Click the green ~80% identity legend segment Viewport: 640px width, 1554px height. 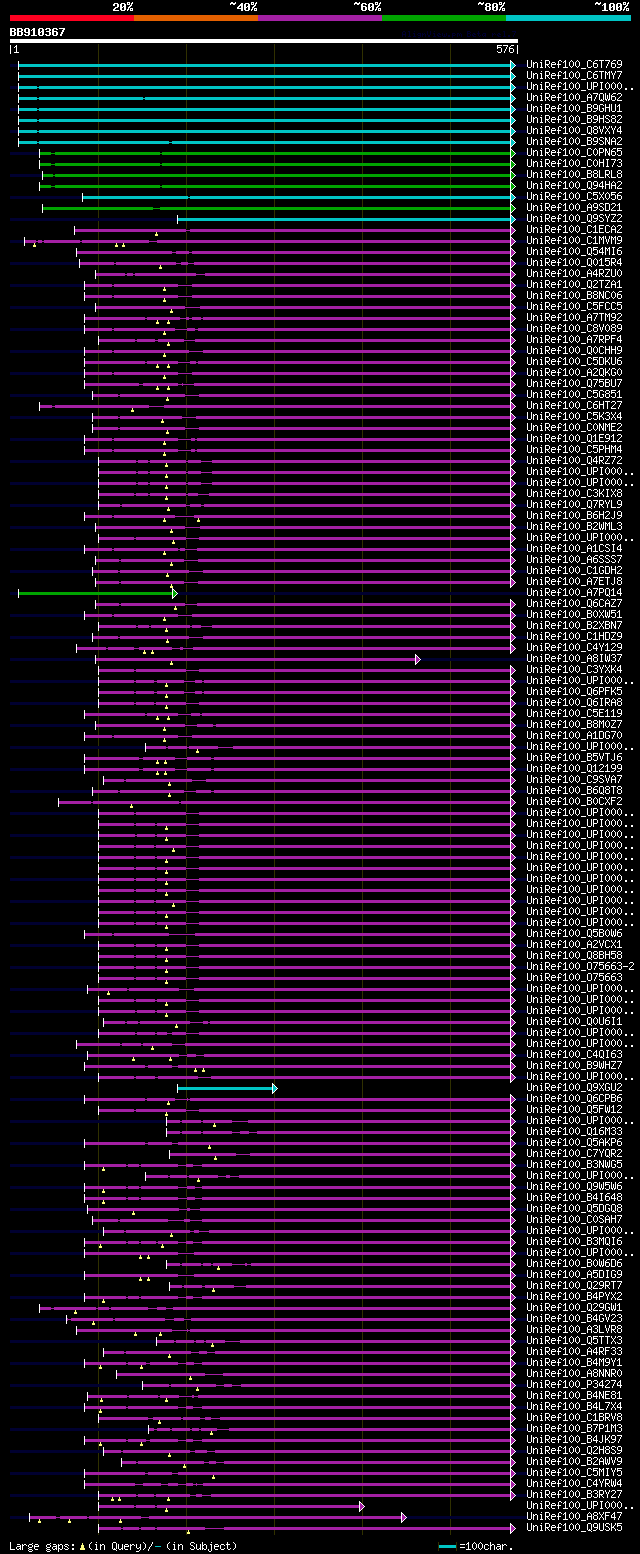point(443,17)
